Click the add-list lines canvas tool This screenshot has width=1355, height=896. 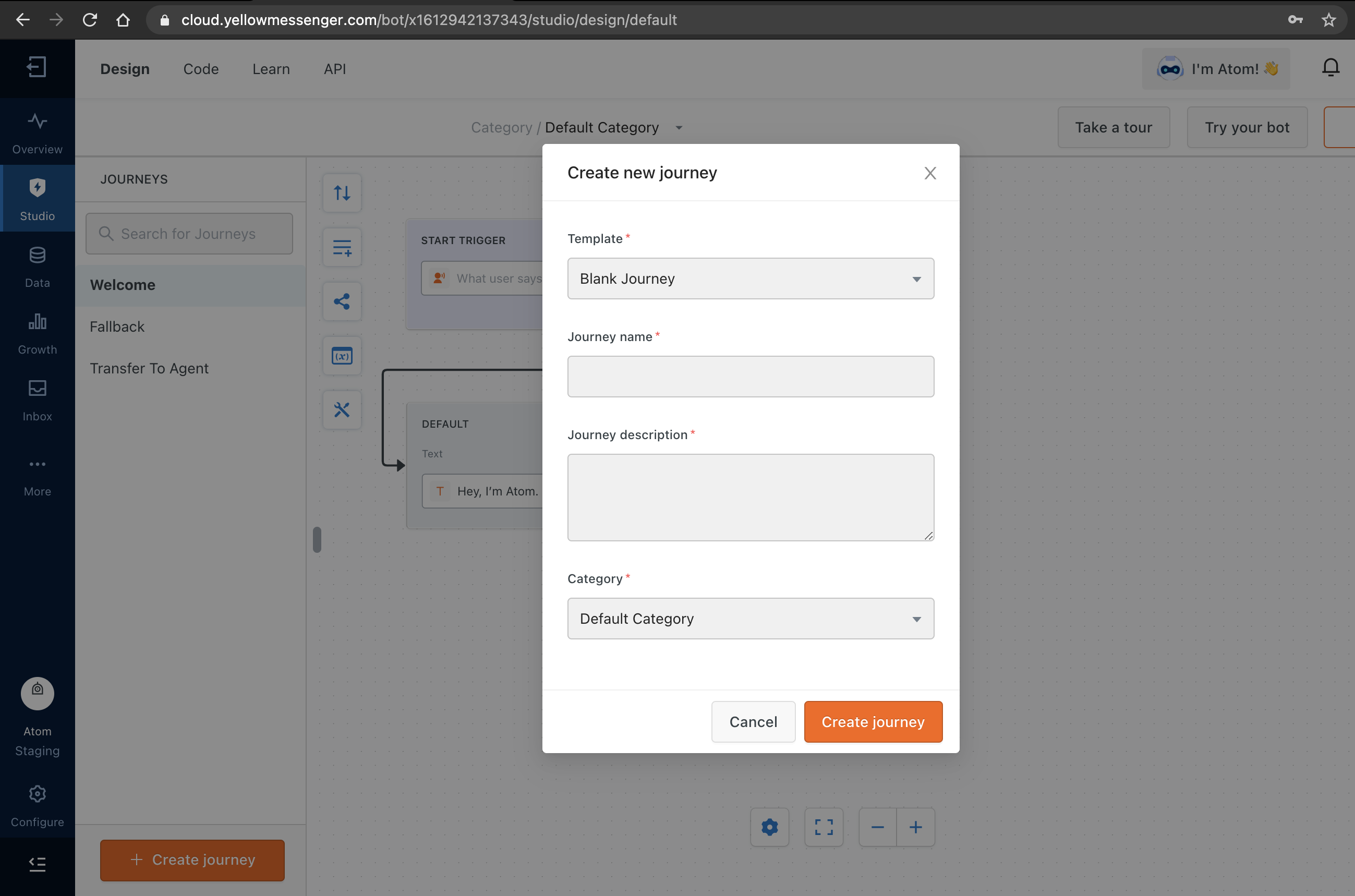tap(342, 247)
